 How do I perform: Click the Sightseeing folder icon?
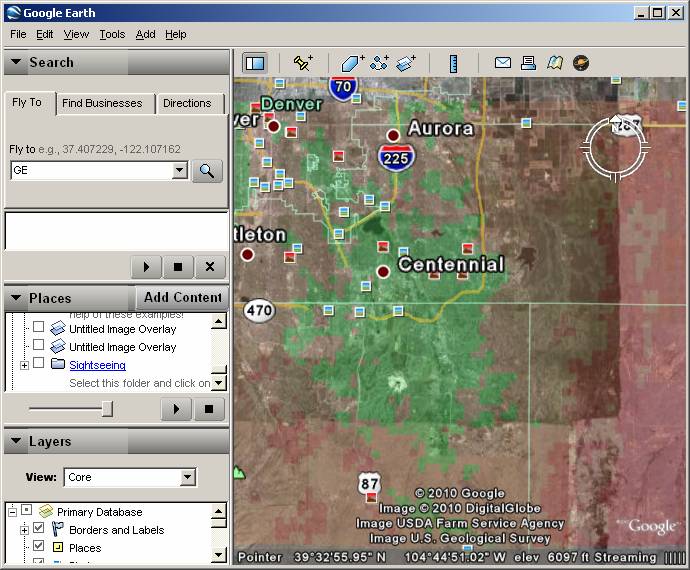(x=58, y=364)
